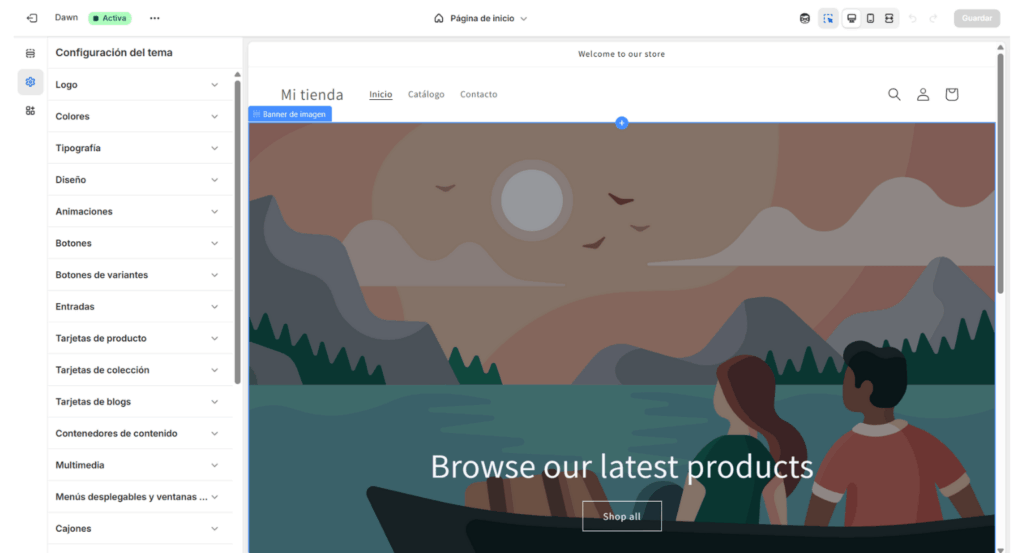Go to Catálogo in the store menu

click(426, 94)
